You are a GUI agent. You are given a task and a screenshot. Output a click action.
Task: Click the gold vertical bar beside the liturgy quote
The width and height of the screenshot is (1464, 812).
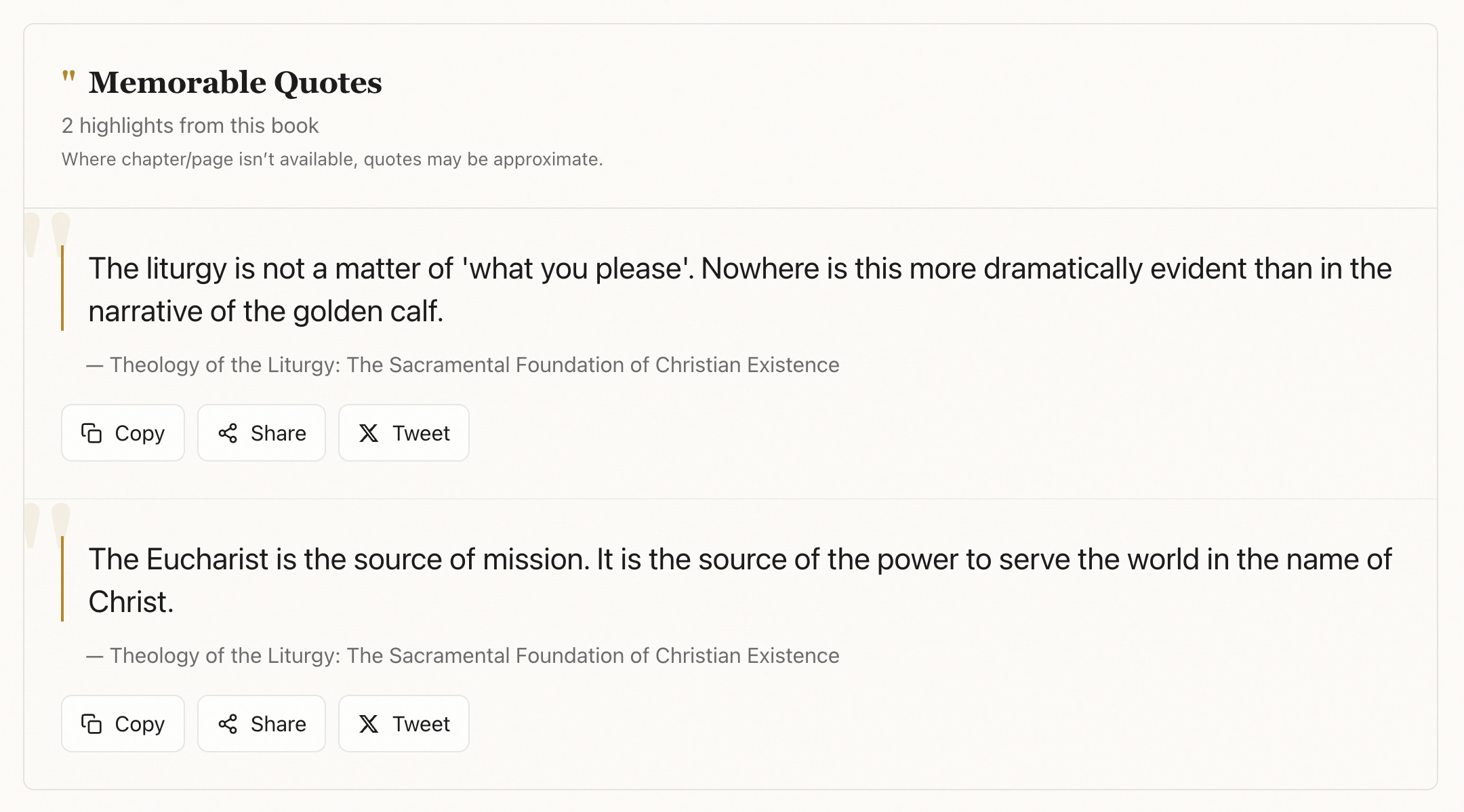[x=62, y=289]
